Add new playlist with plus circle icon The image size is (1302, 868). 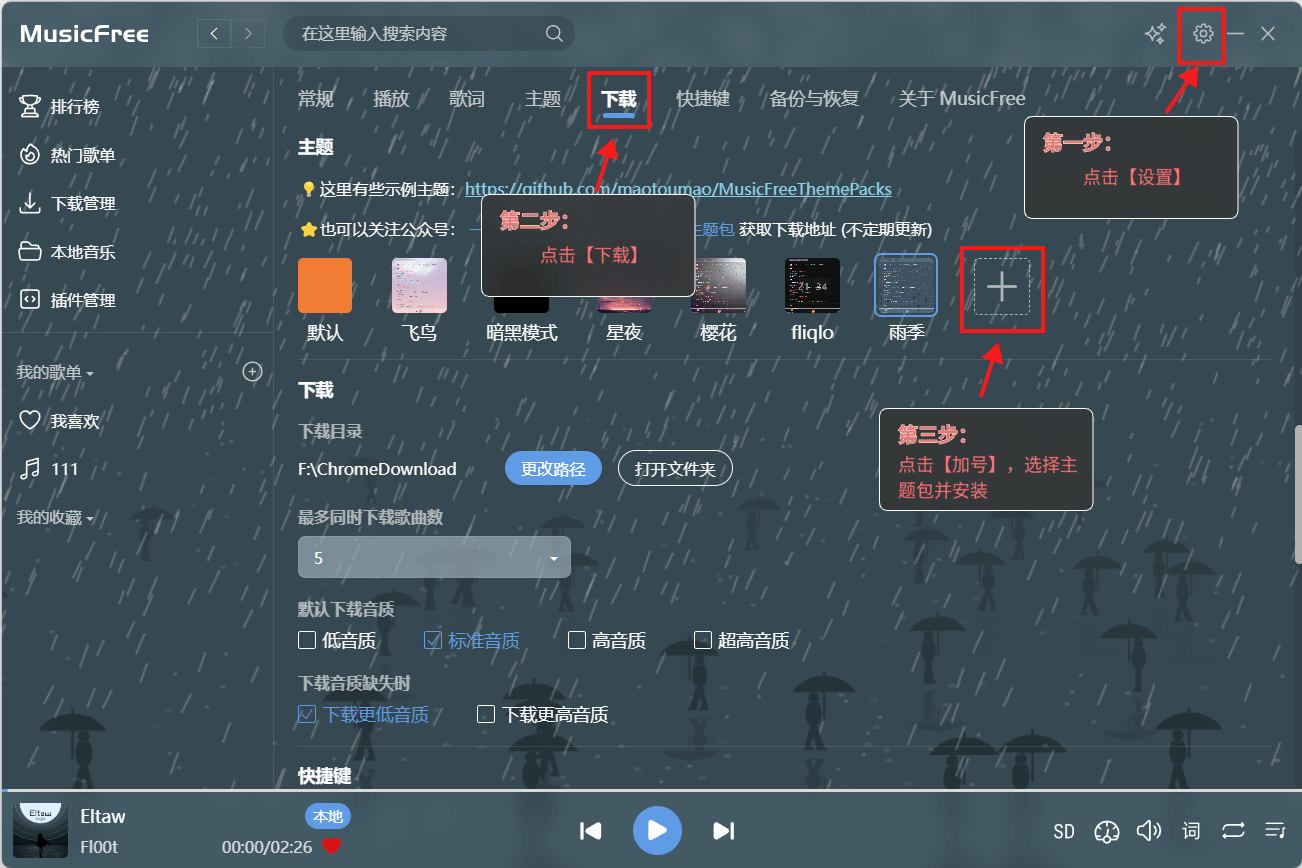click(252, 372)
